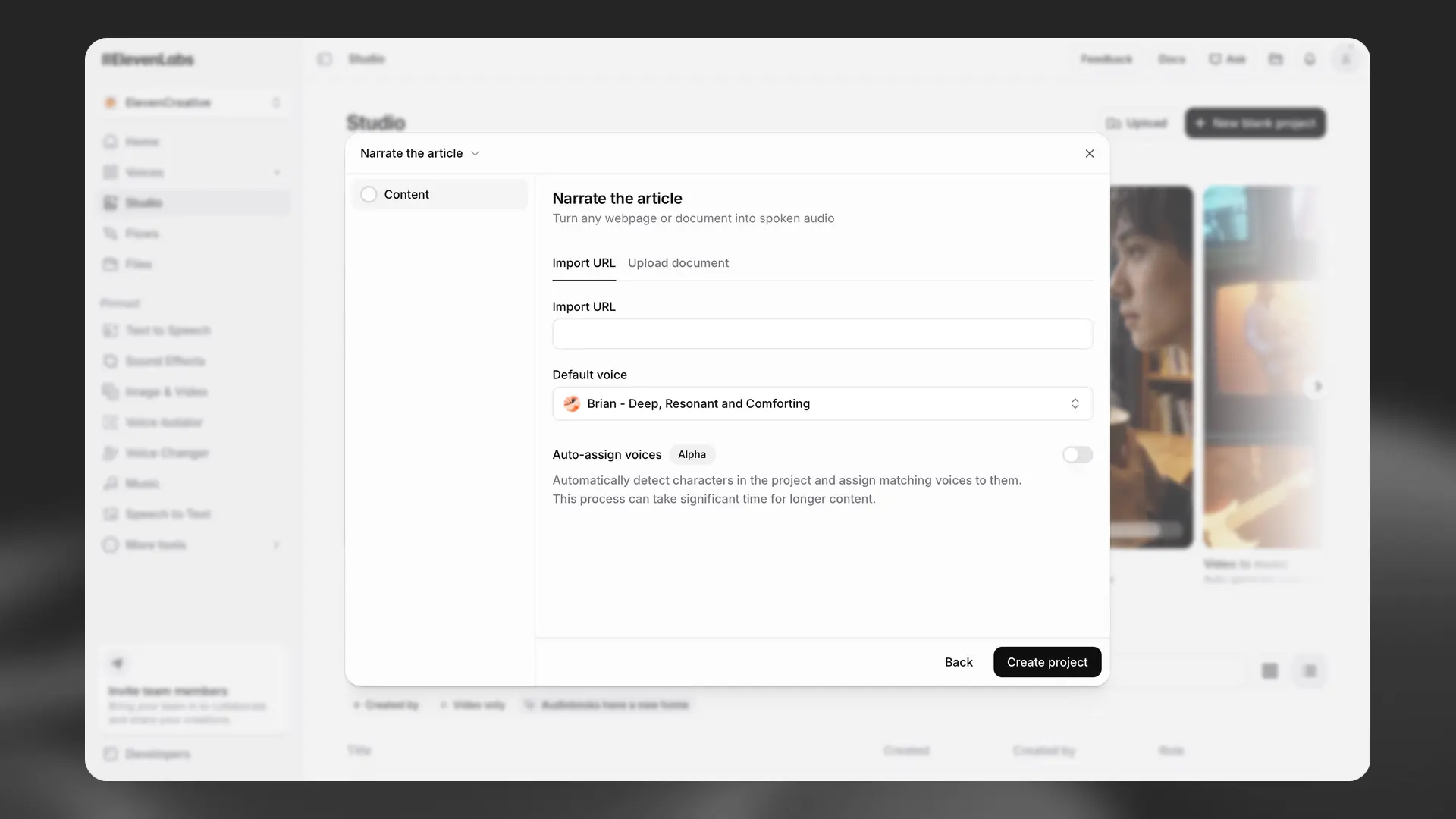Screen dimensions: 1456x819
Task: Click the Home icon in sidebar
Action: (111, 142)
